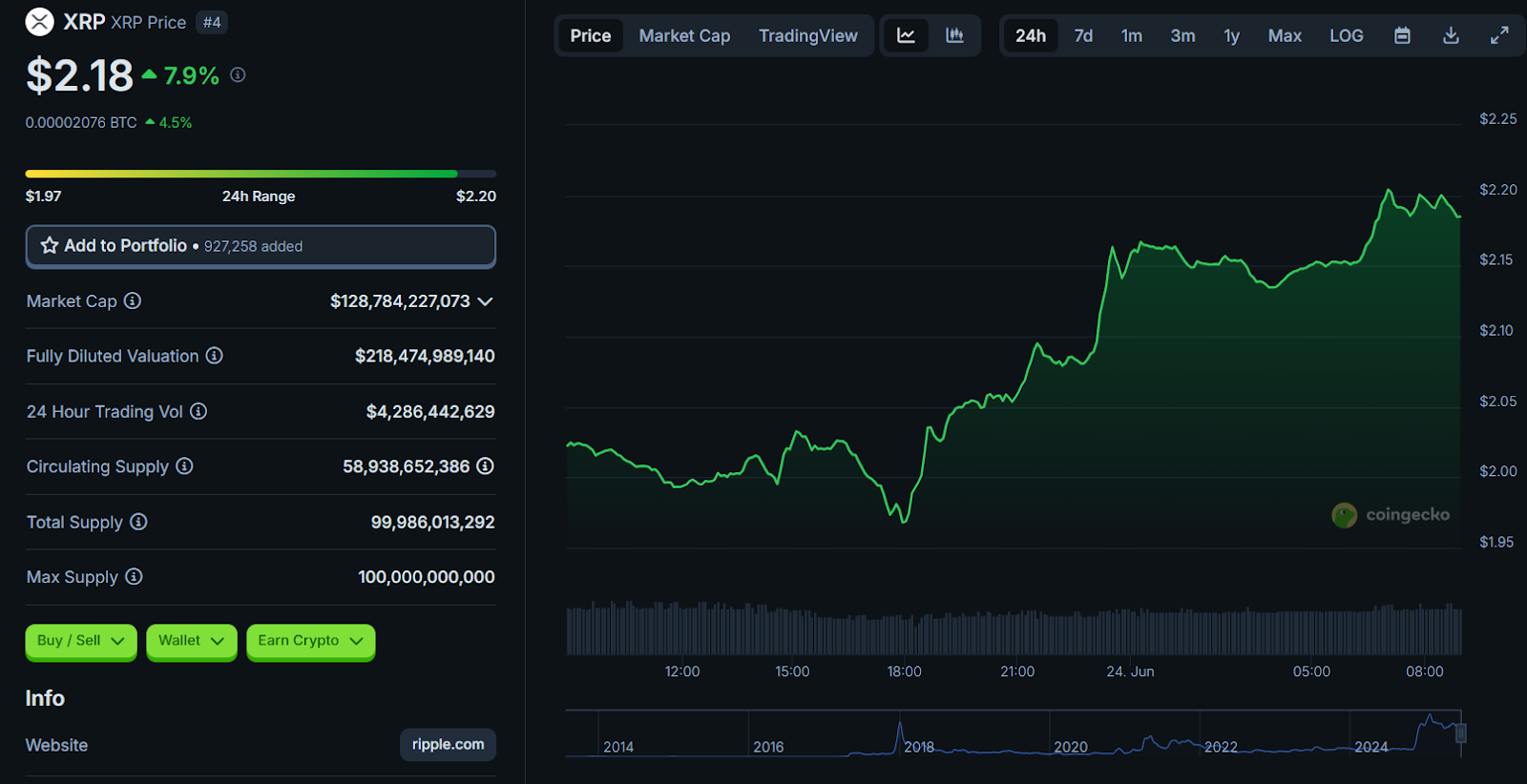Show Total Supply info icon

tap(138, 522)
